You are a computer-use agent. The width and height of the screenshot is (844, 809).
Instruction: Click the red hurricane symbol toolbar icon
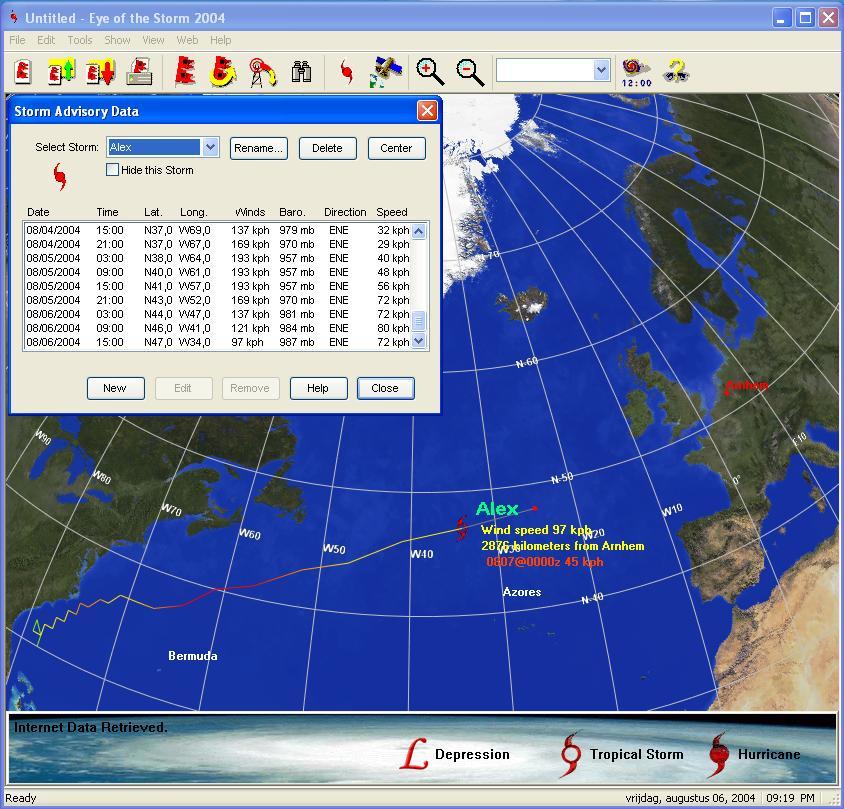click(x=347, y=71)
